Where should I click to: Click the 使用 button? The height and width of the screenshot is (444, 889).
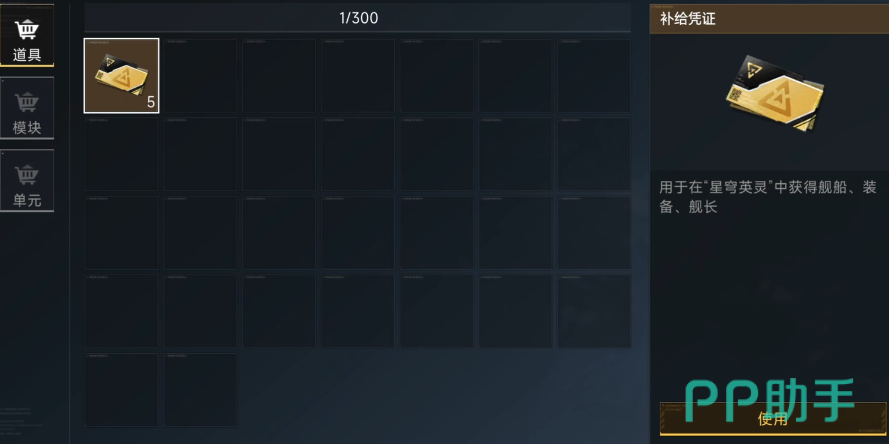tap(772, 419)
